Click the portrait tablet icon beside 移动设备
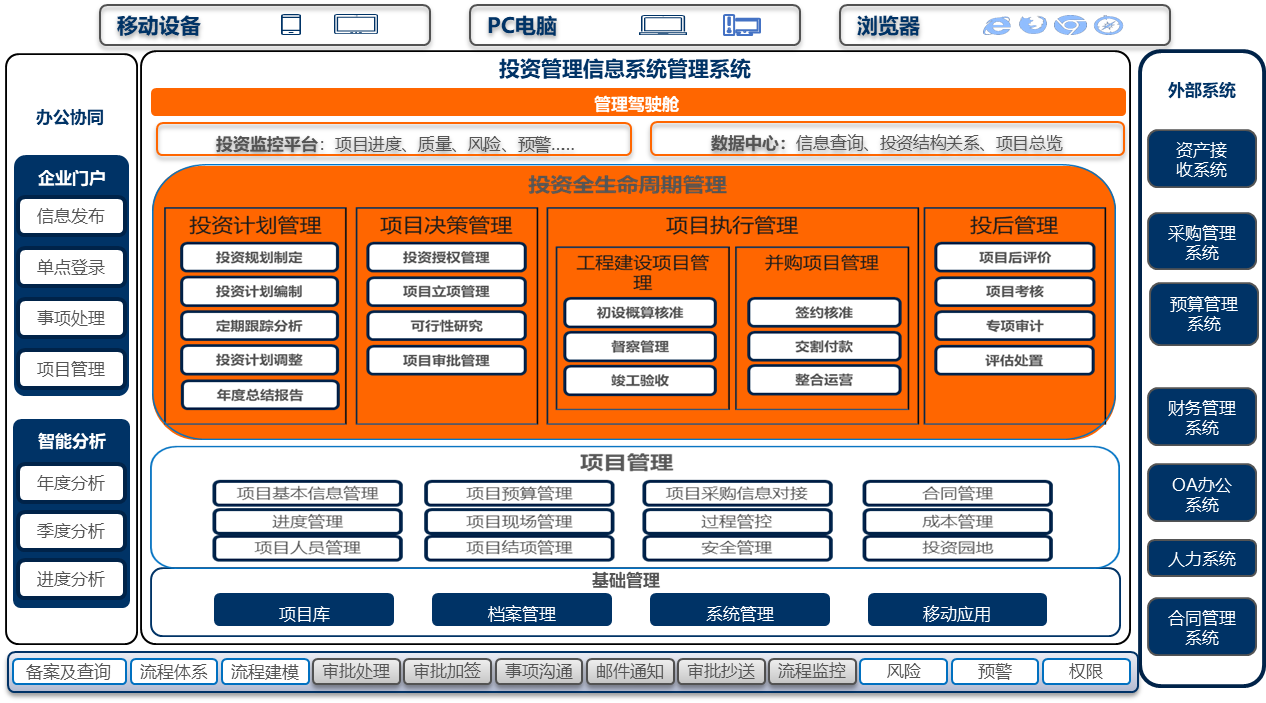The image size is (1266, 703). 291,25
